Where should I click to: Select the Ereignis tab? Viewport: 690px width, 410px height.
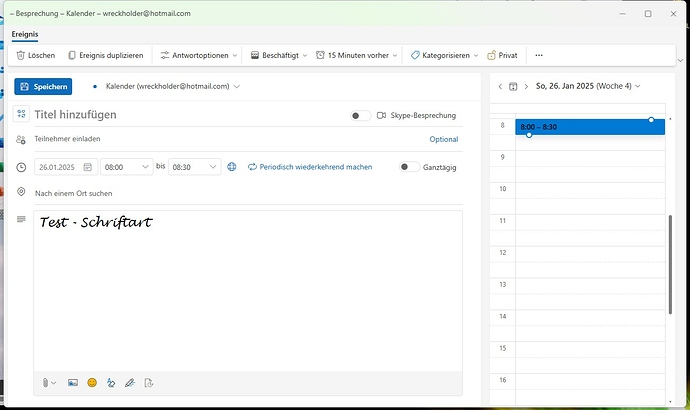pos(25,34)
